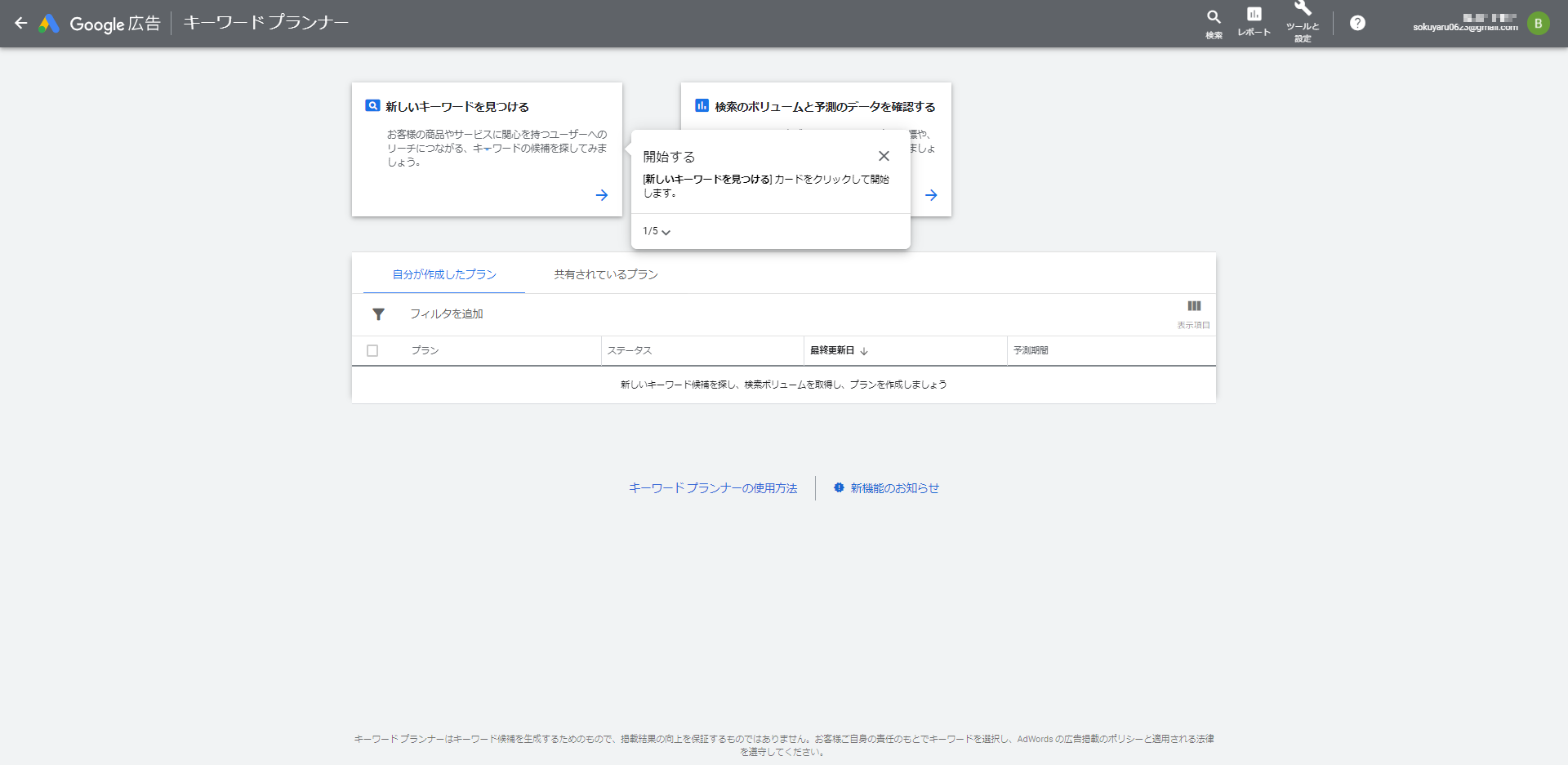1568x765 pixels.
Task: Click フィルタを追加 field
Action: (447, 314)
